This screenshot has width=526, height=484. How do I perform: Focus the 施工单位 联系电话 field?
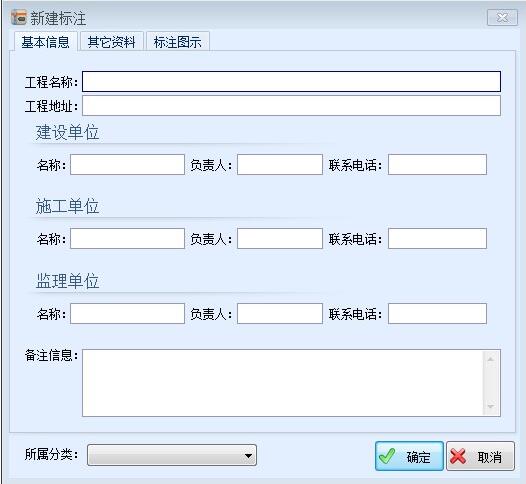click(437, 238)
